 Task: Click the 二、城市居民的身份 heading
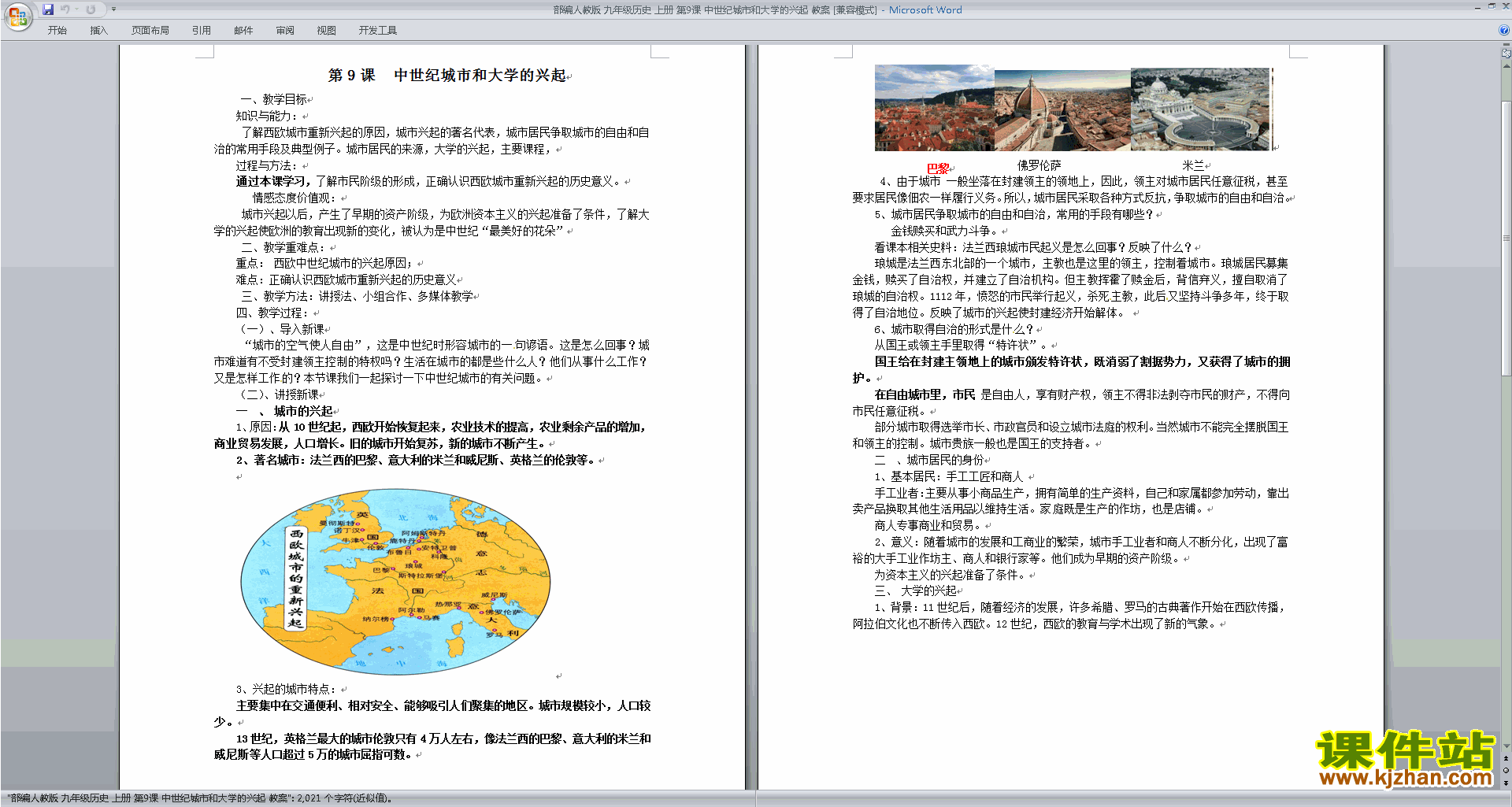(928, 460)
